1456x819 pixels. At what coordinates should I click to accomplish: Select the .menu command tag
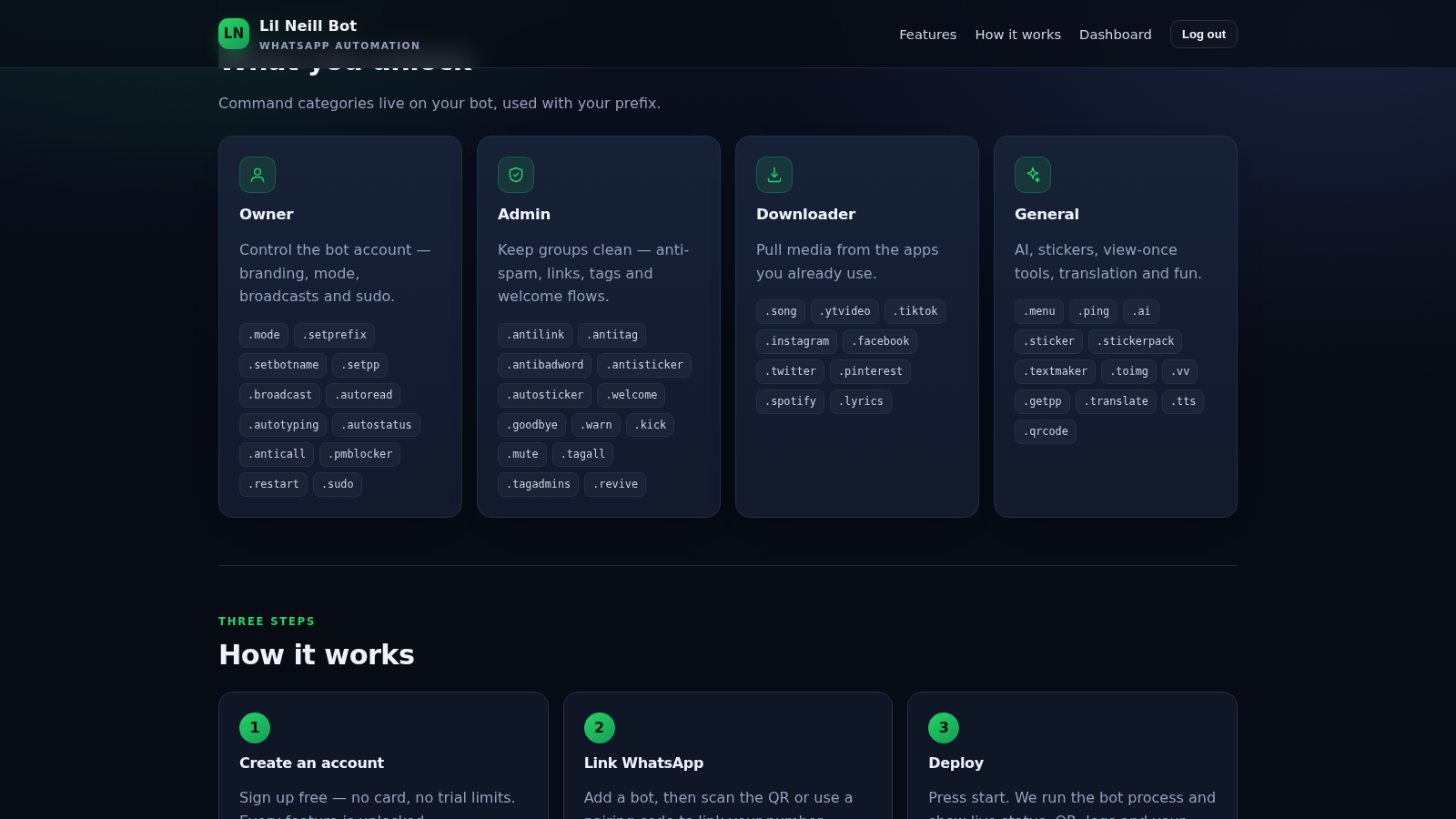tap(1039, 311)
